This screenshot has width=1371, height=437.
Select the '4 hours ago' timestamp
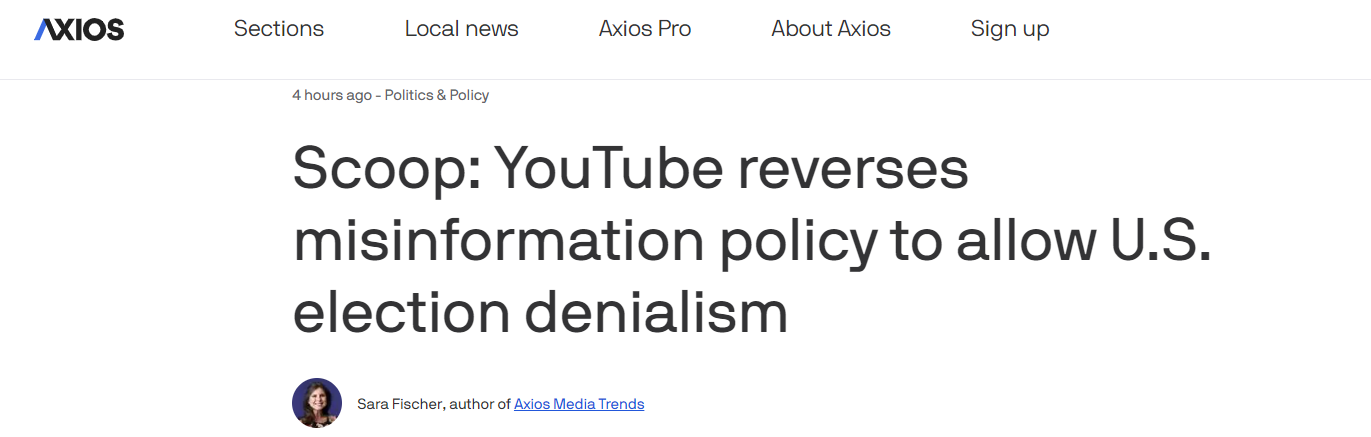332,95
